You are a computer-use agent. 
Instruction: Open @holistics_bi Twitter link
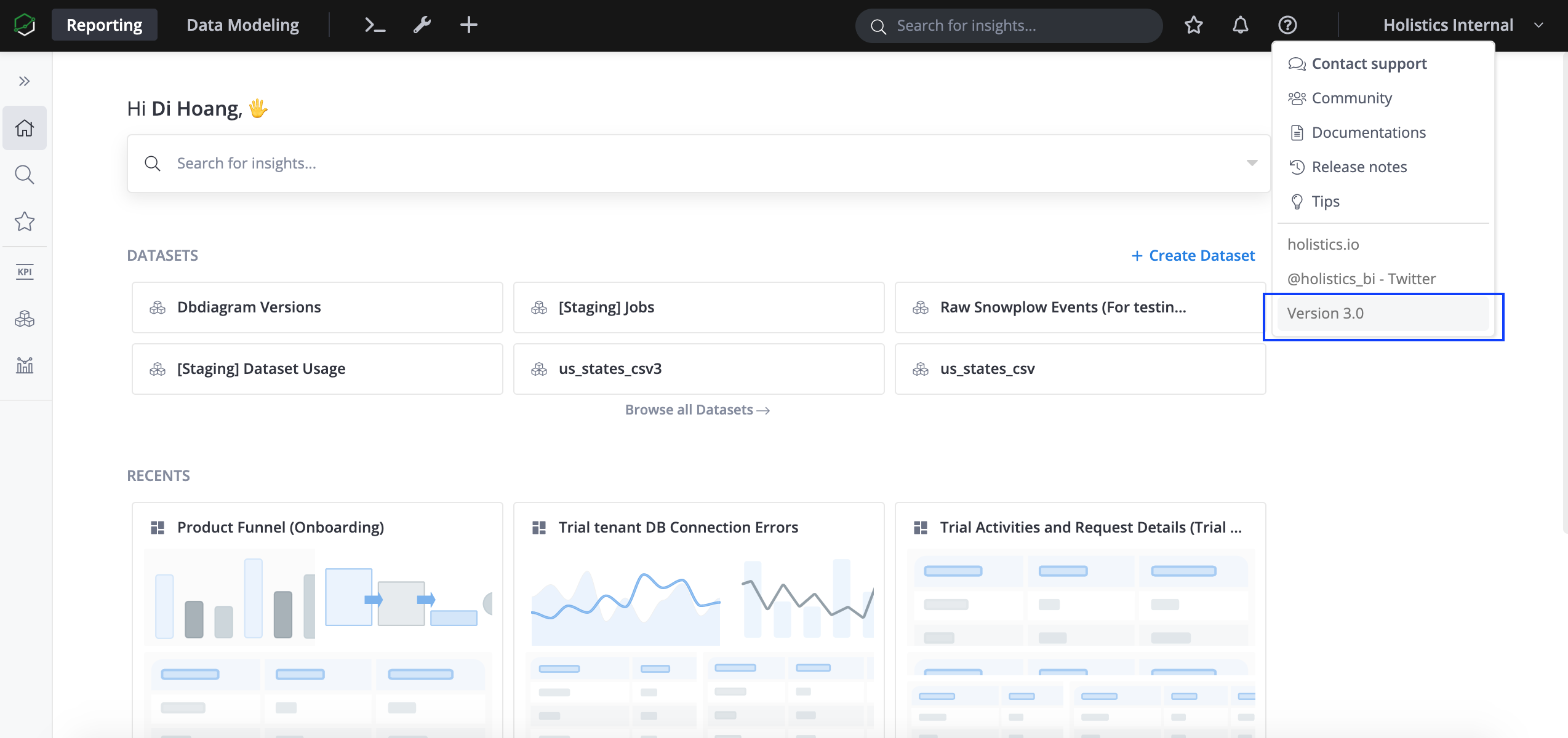tap(1383, 279)
